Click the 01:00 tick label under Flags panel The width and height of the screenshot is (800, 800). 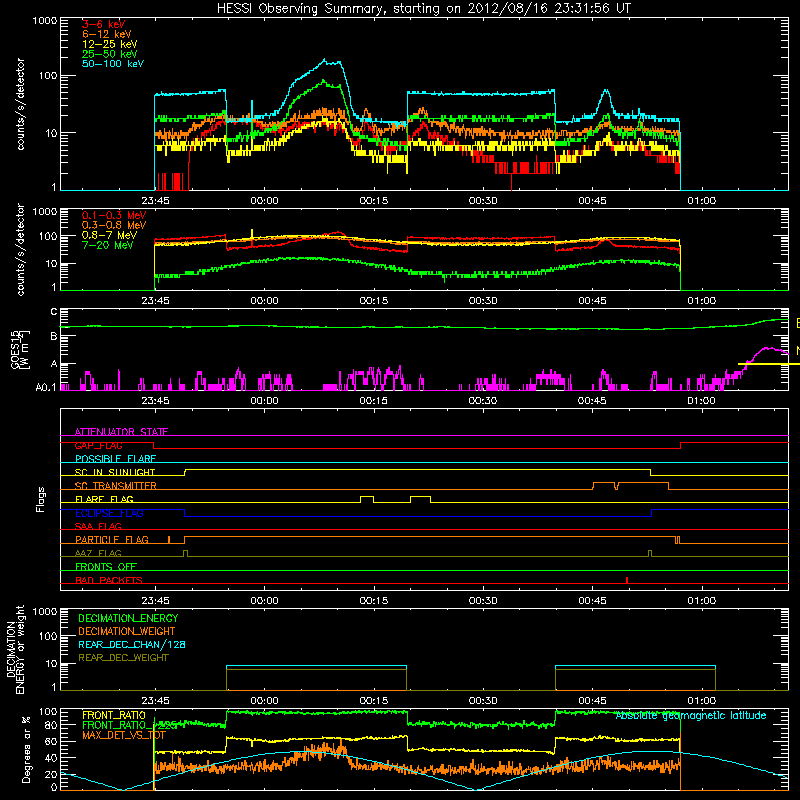pyautogui.click(x=702, y=601)
